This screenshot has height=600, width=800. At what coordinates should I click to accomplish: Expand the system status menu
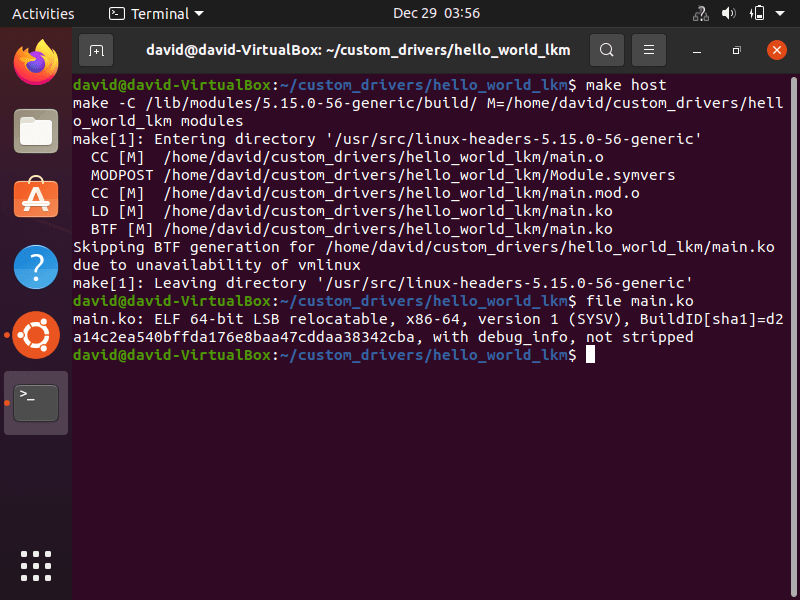click(x=780, y=14)
